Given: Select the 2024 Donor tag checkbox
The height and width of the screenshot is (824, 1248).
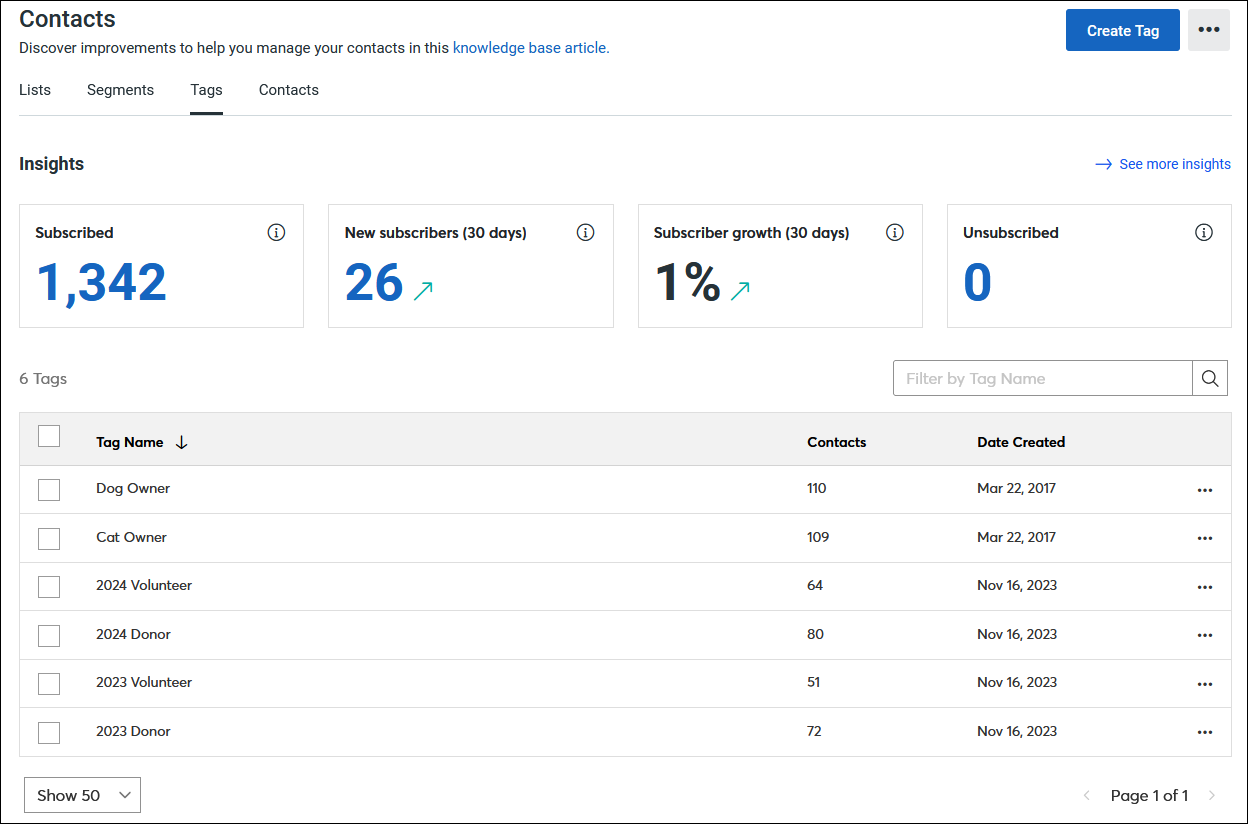Looking at the screenshot, I should [x=49, y=635].
